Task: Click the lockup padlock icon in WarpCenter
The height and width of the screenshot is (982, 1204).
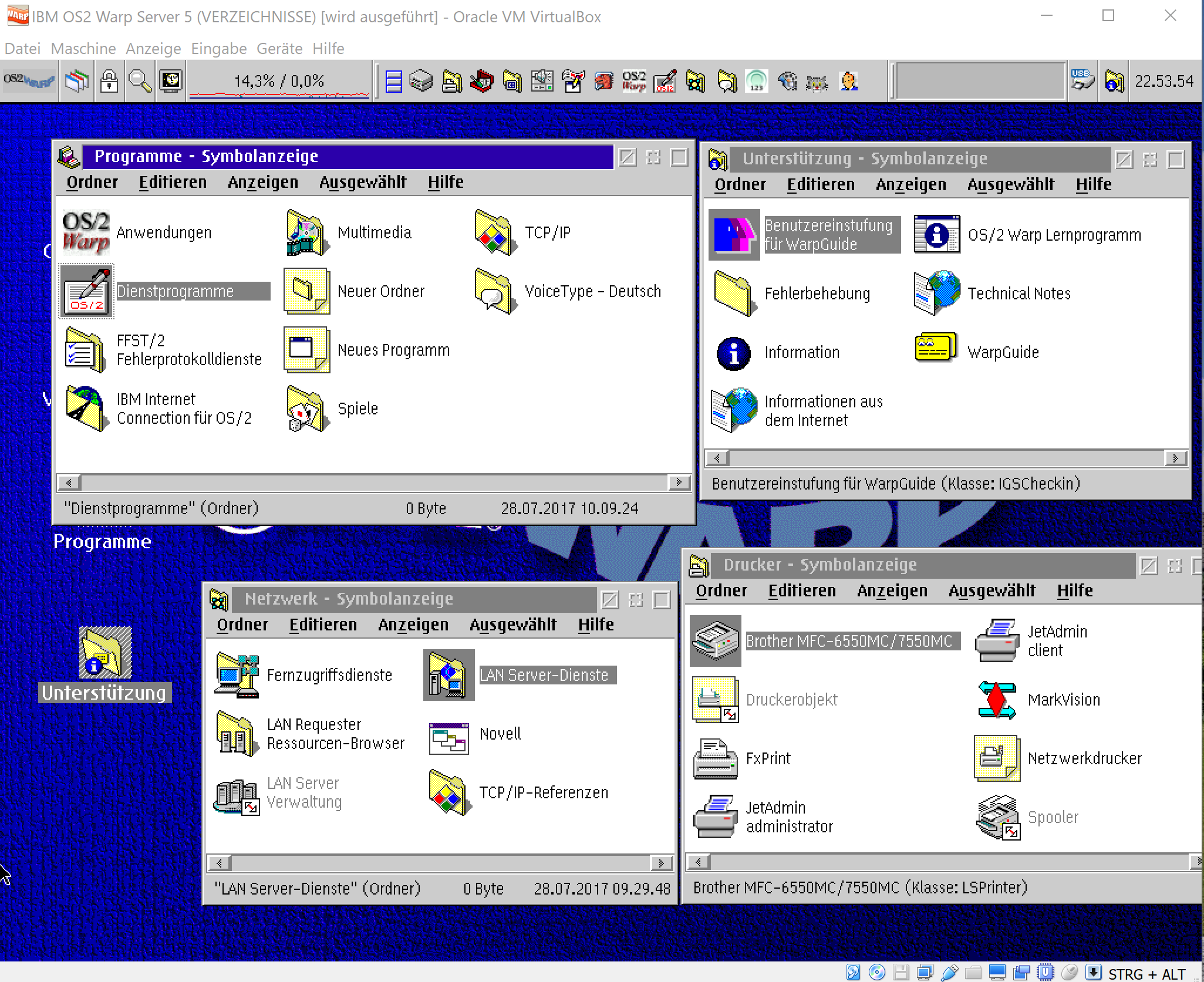Action: point(109,81)
